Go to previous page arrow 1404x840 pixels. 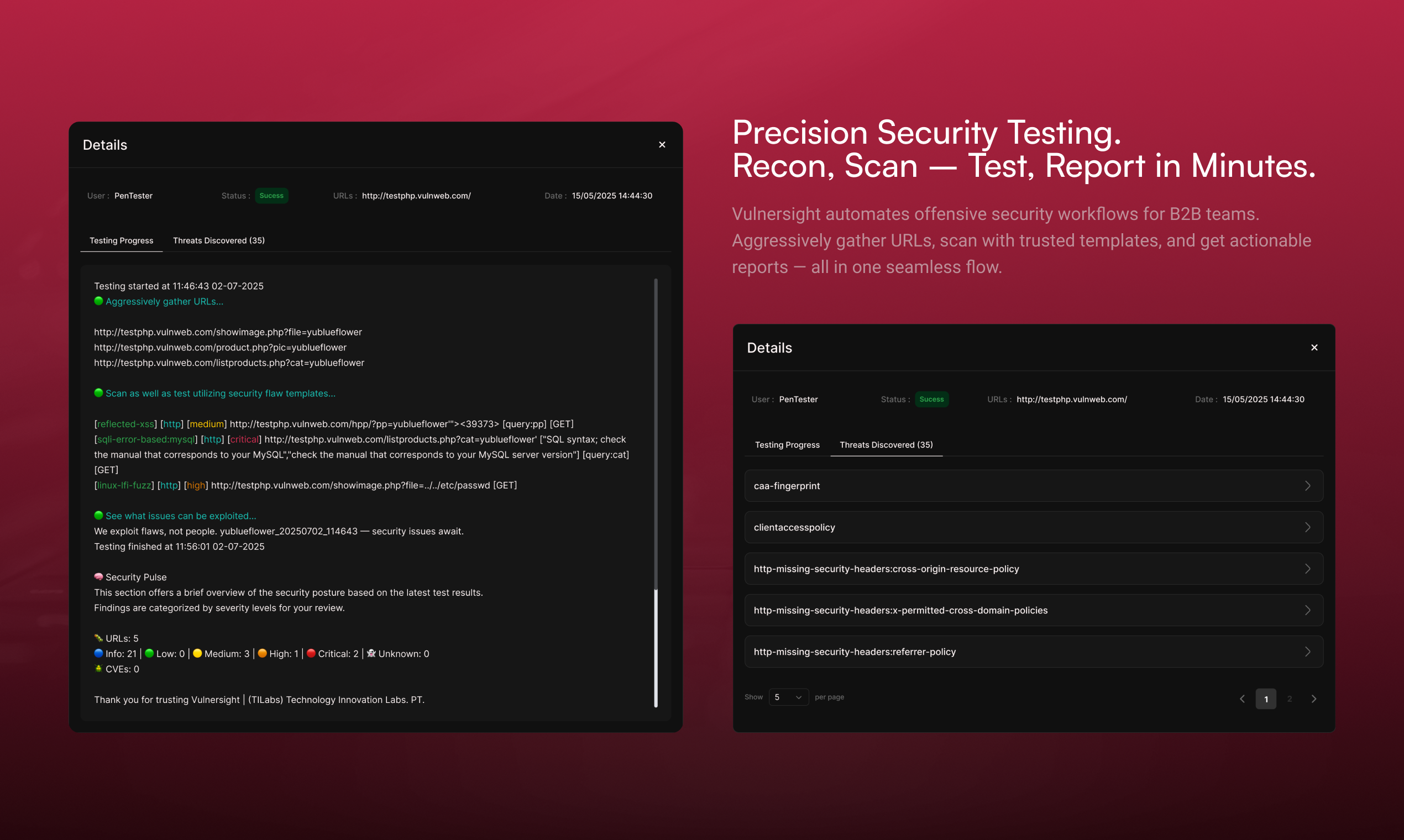click(1242, 699)
